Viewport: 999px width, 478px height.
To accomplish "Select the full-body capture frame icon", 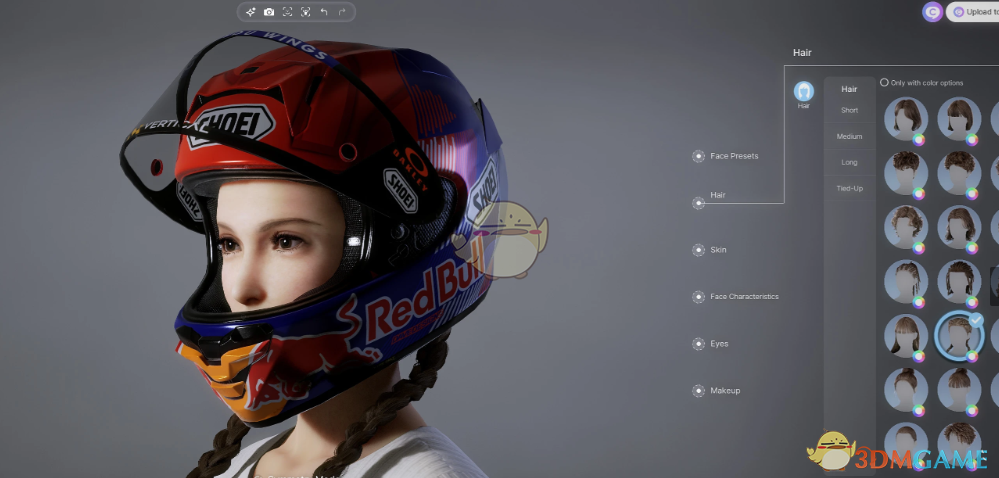I will 306,11.
